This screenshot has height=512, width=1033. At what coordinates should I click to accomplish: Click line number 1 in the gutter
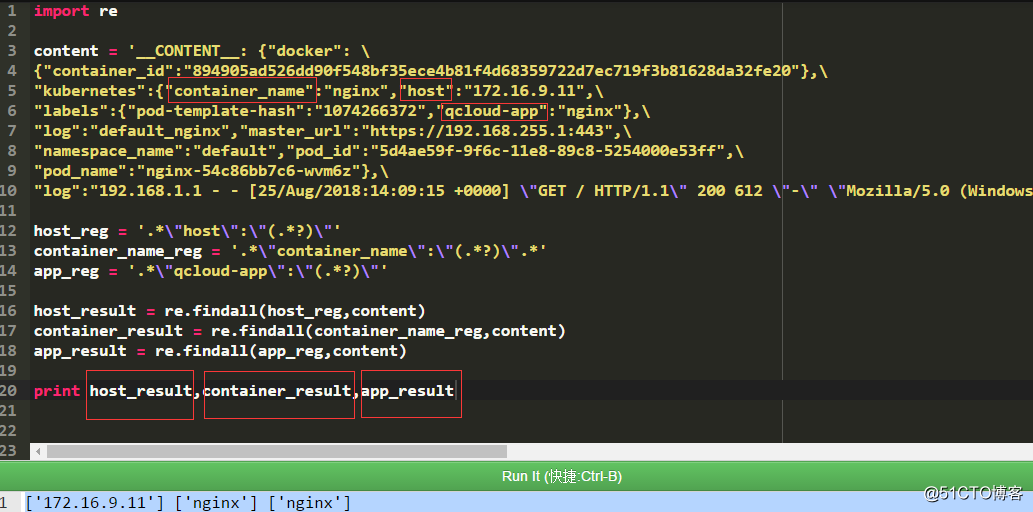pyautogui.click(x=11, y=11)
